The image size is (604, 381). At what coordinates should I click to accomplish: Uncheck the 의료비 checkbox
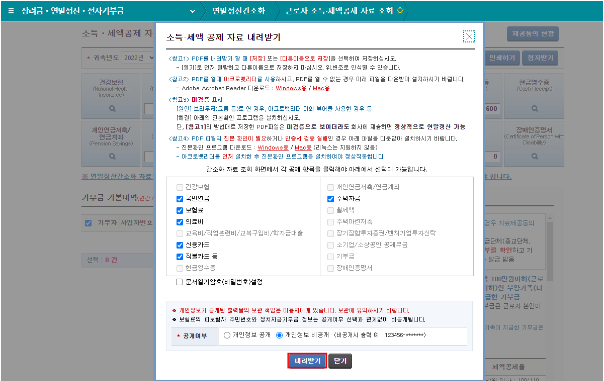click(x=179, y=222)
